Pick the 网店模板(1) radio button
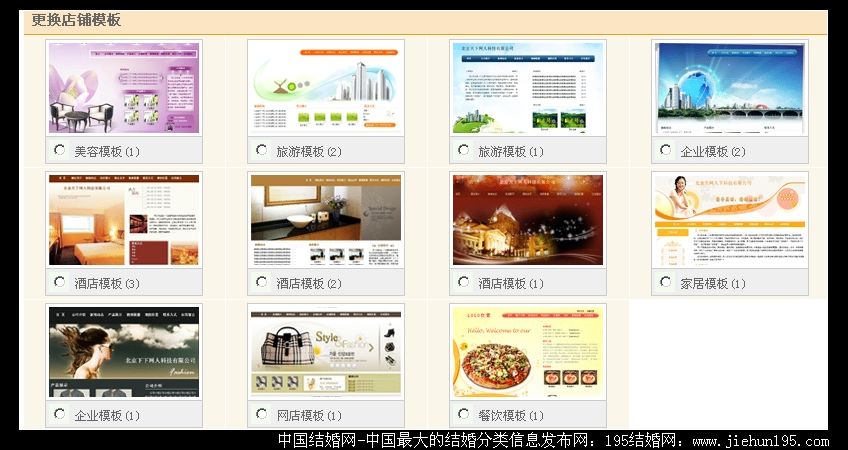Screen dimensions: 848x450 point(262,414)
